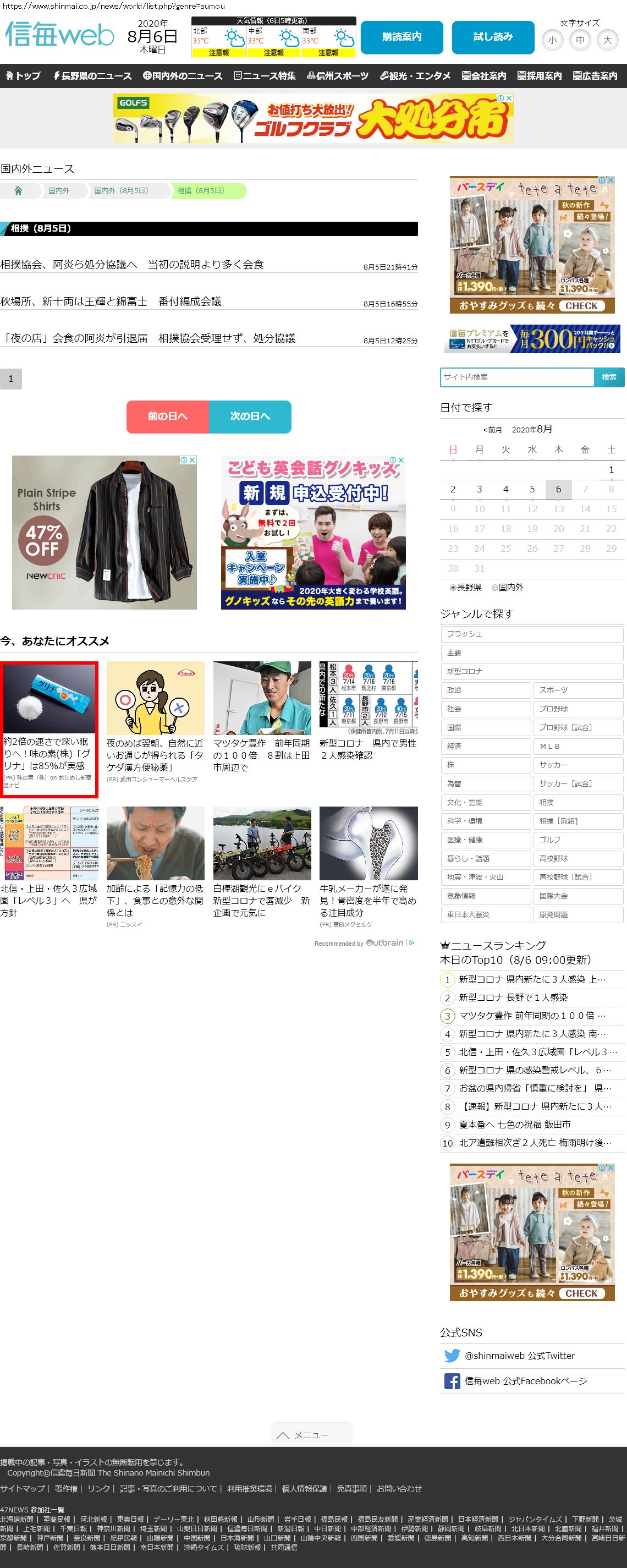This screenshot has width=627, height=1568.
Task: Click the 前の日へ button
Action: pos(167,416)
